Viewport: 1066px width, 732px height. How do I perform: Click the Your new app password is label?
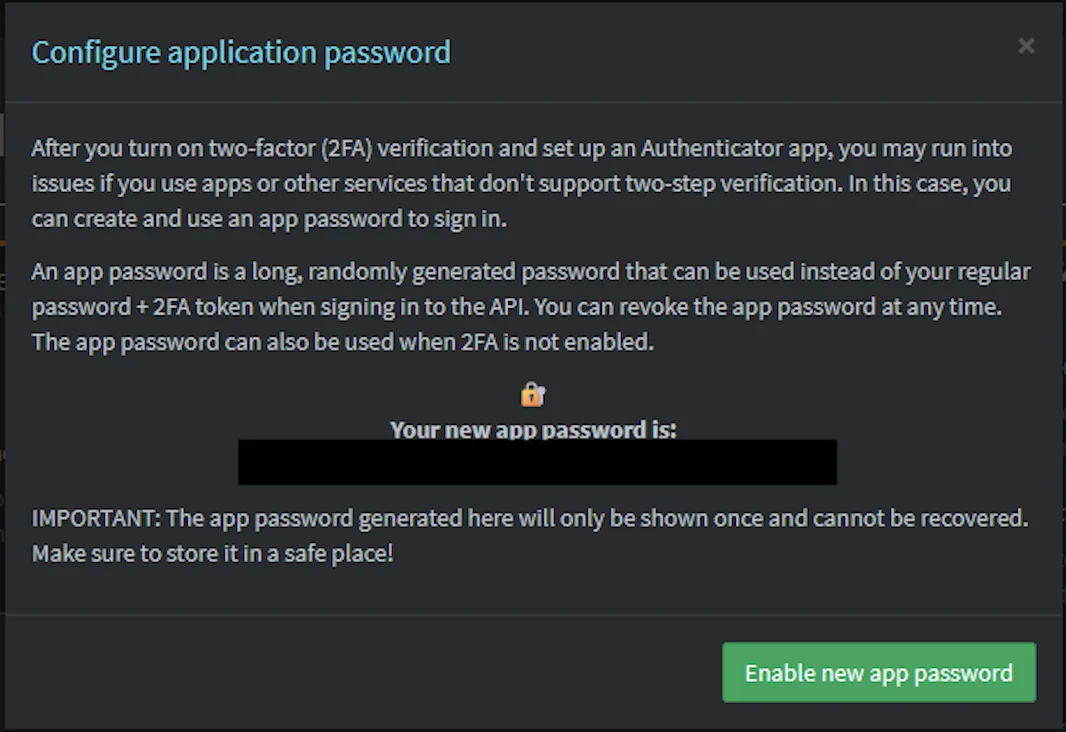[x=533, y=429]
